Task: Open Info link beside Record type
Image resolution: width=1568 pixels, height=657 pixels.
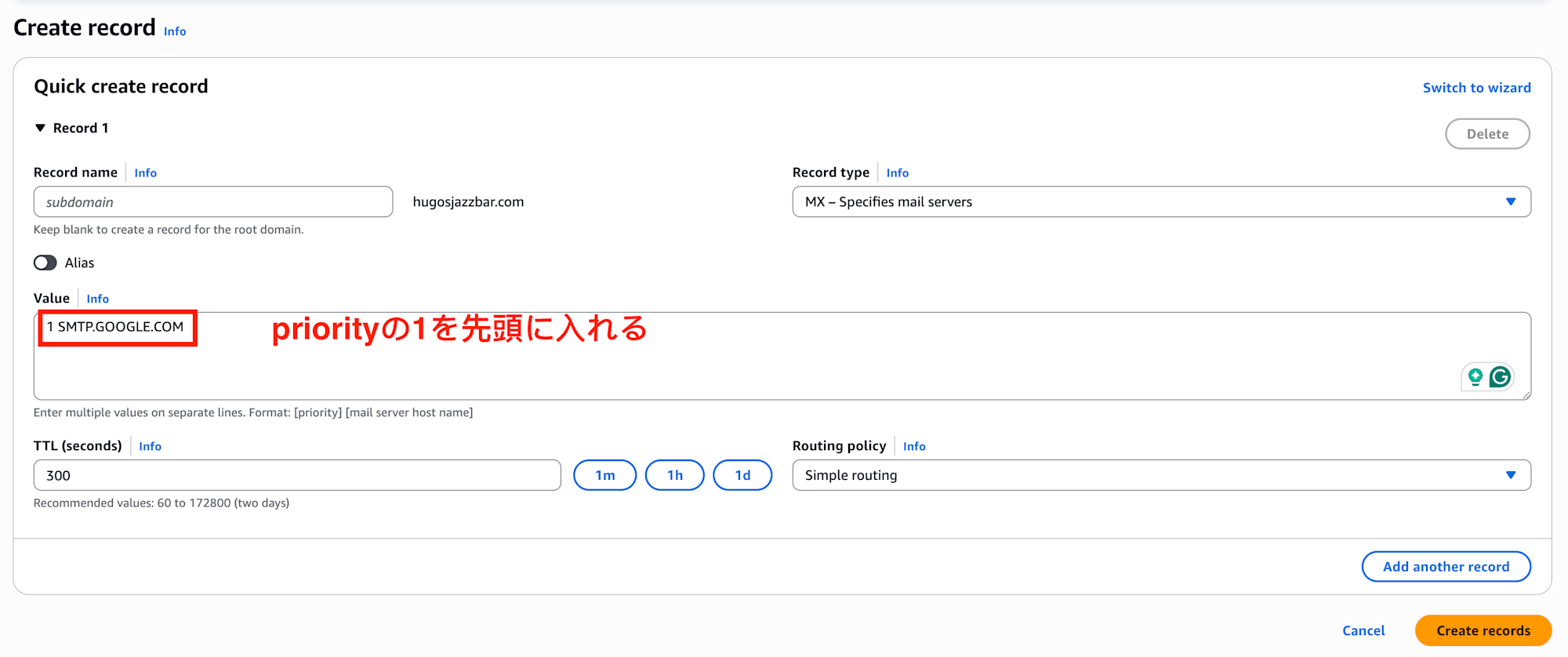Action: [x=898, y=173]
